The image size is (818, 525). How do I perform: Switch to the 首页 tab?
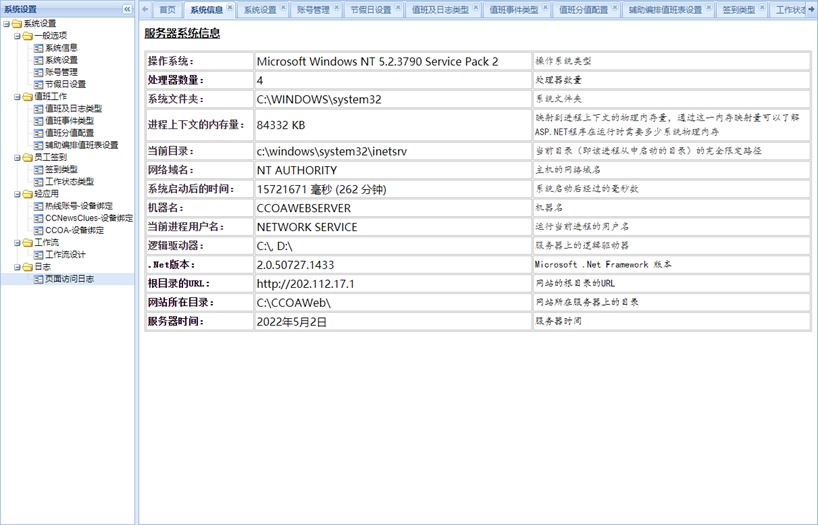click(x=167, y=10)
